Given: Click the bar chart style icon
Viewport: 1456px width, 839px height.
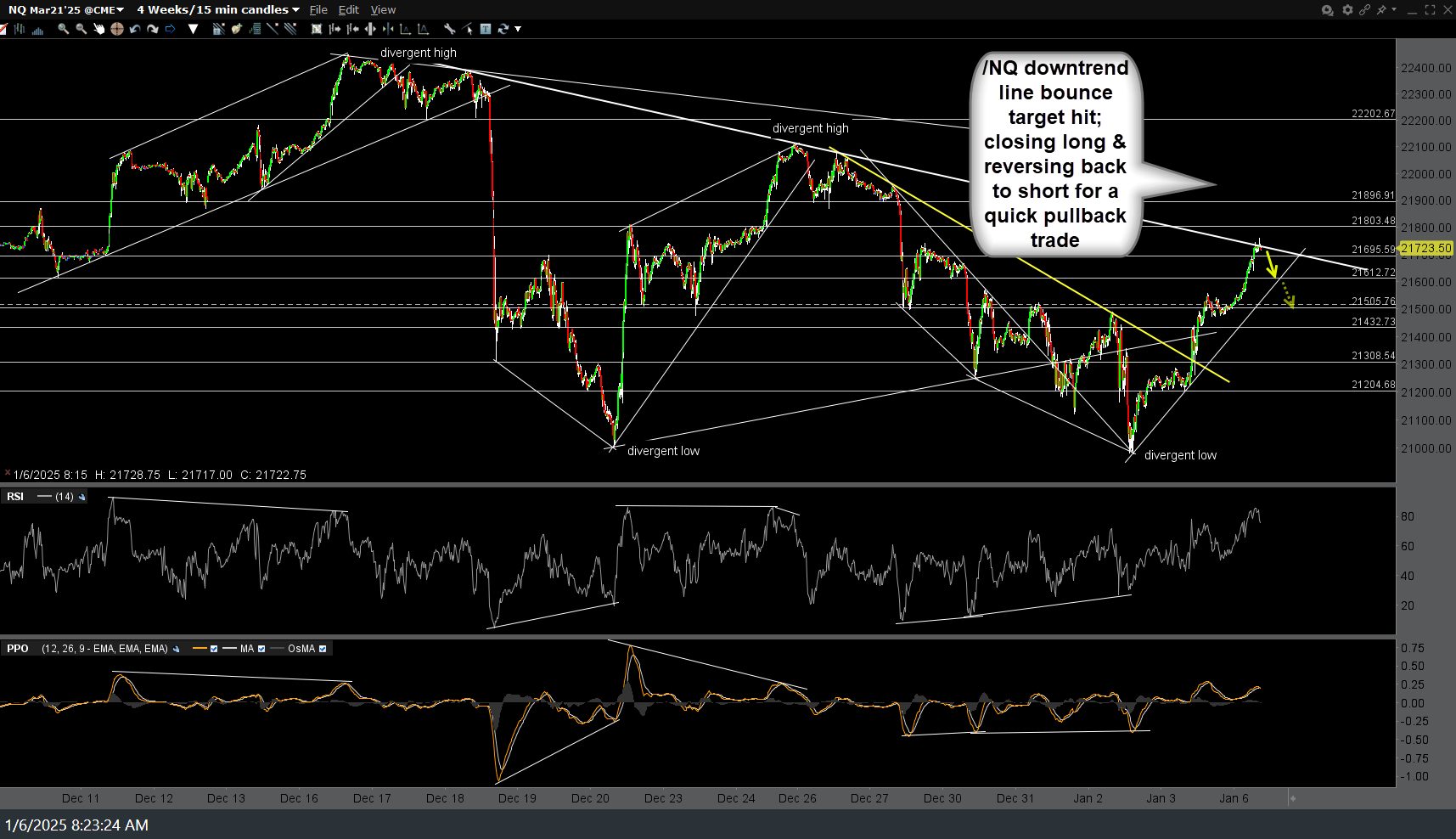Looking at the screenshot, I should [x=37, y=29].
